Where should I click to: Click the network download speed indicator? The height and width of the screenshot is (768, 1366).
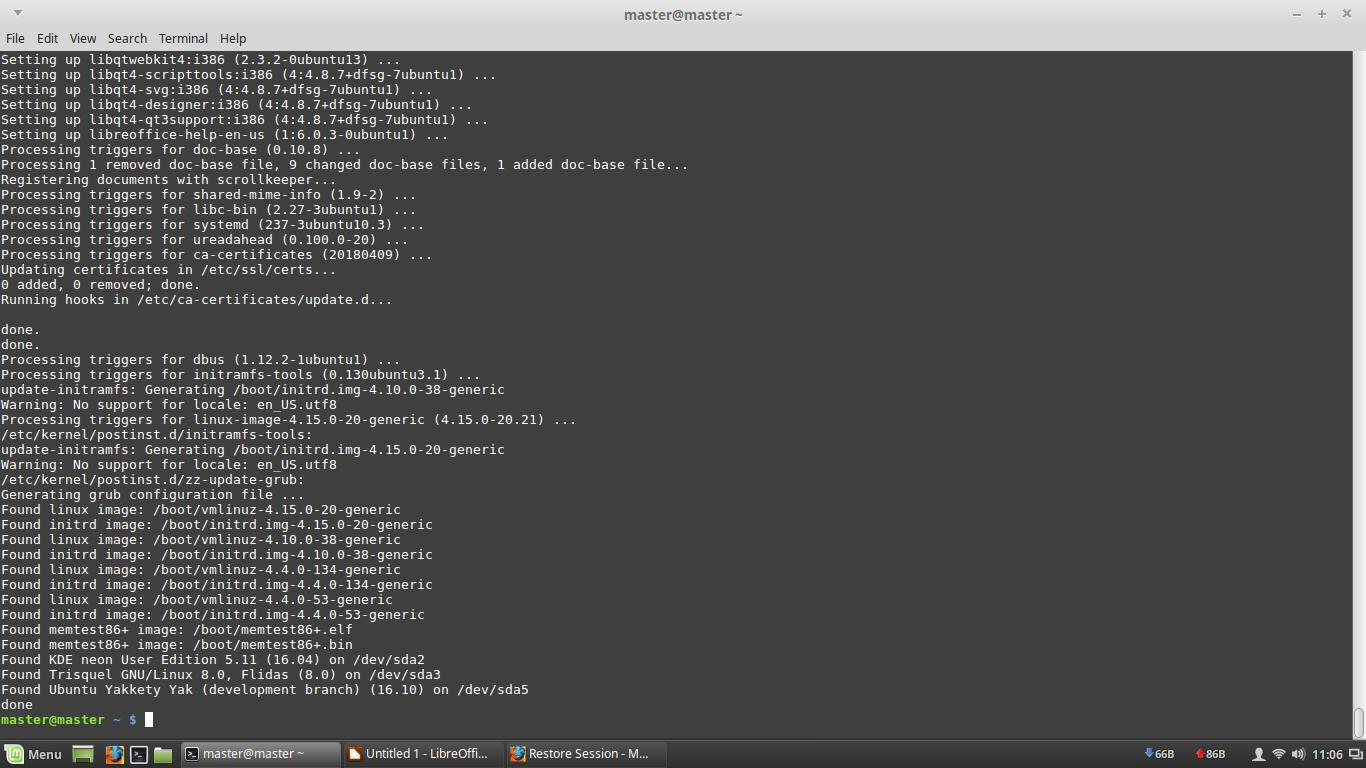tap(1160, 754)
